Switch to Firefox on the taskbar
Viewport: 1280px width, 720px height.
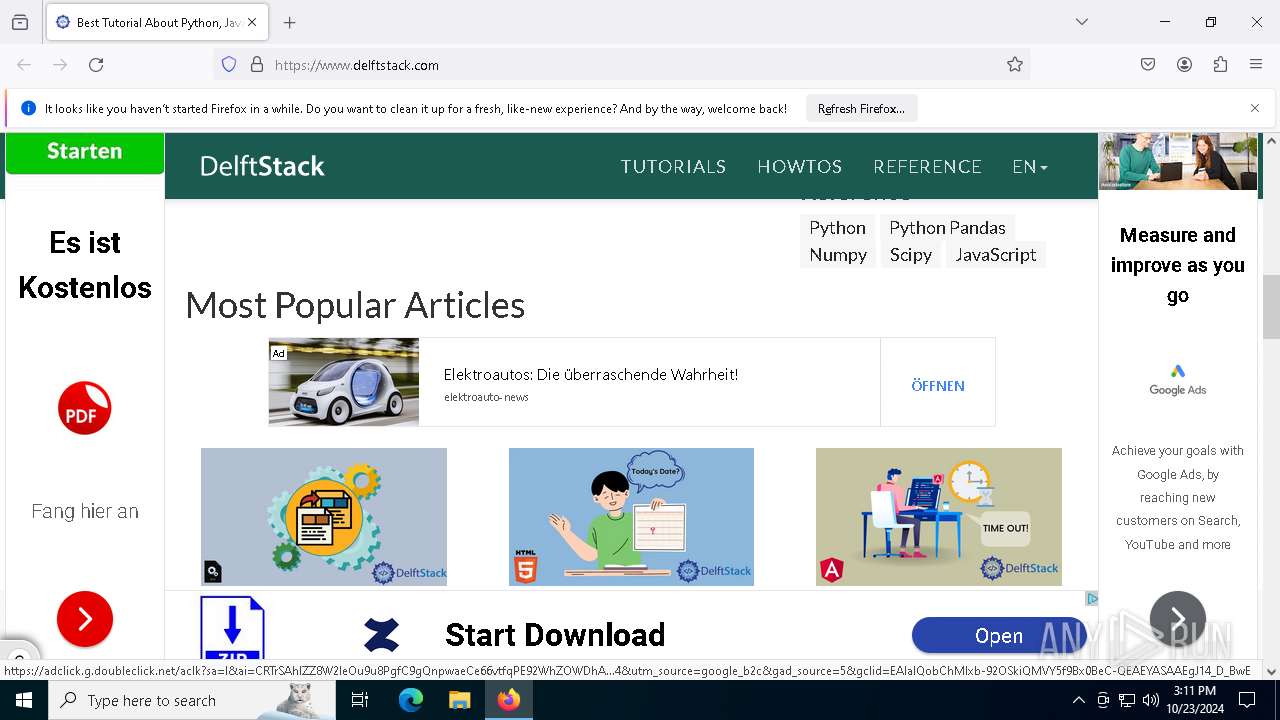point(509,700)
